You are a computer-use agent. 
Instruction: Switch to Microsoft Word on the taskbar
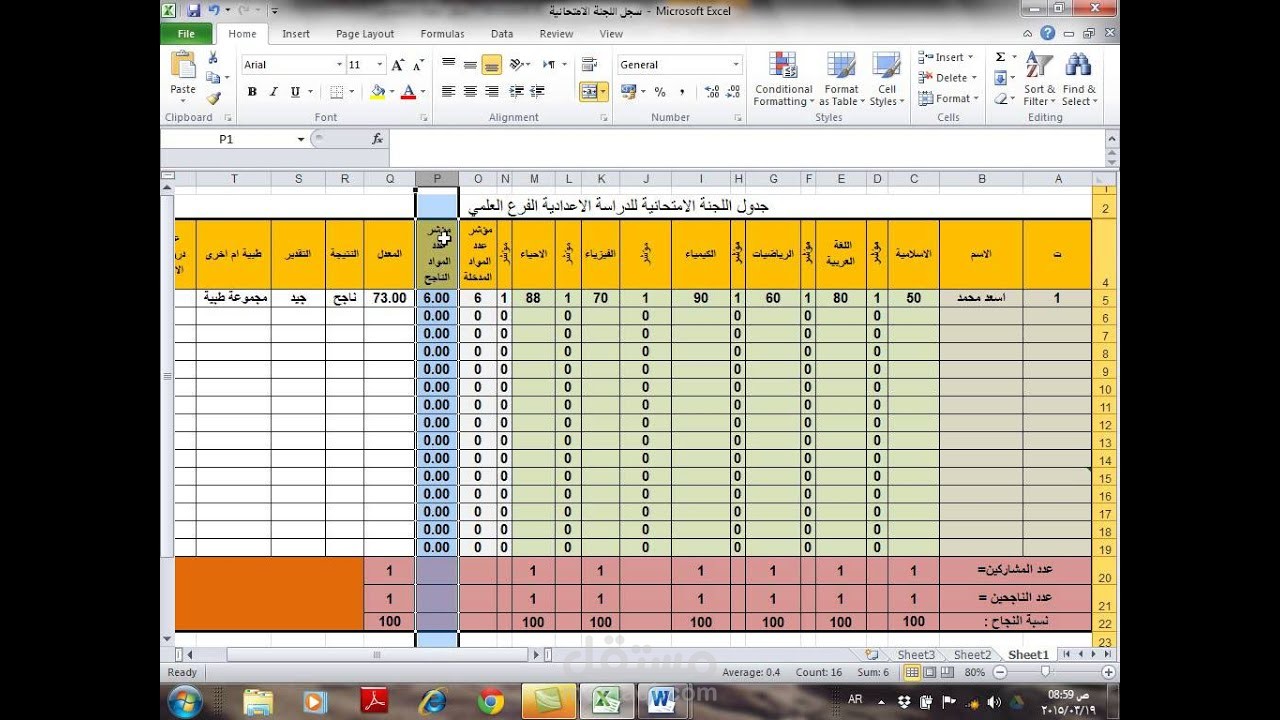662,701
